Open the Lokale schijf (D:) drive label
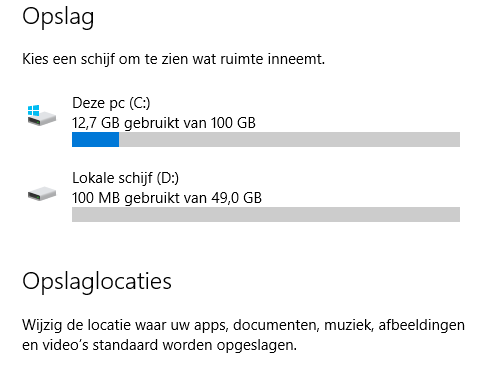 [126, 178]
